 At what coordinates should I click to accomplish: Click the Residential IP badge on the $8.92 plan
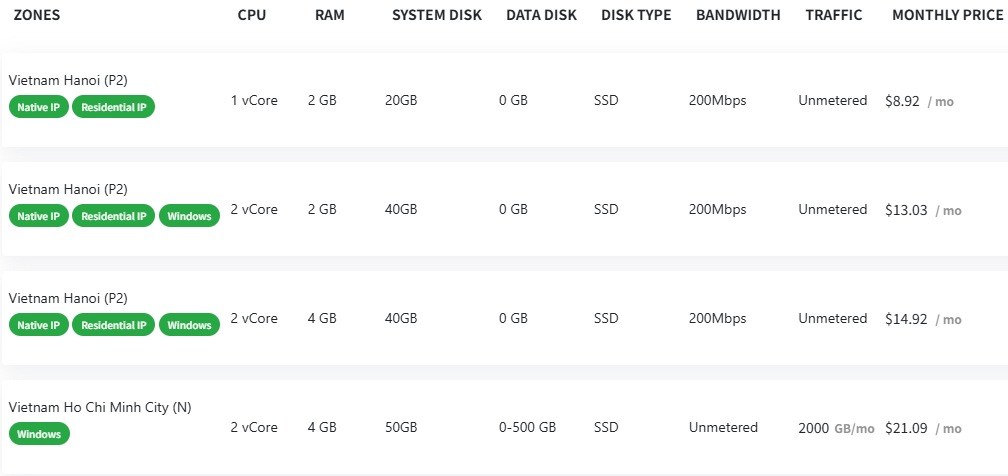pos(113,107)
